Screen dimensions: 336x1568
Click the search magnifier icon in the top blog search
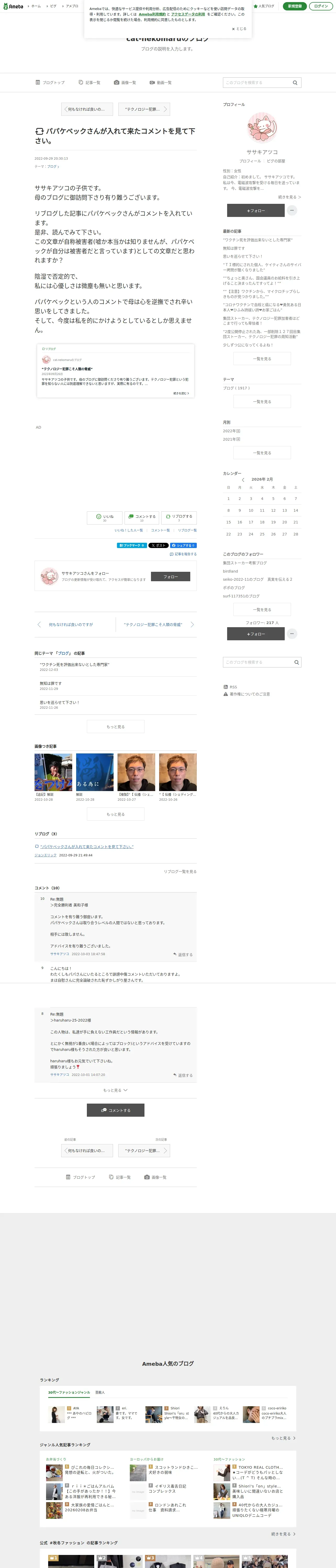pyautogui.click(x=295, y=83)
